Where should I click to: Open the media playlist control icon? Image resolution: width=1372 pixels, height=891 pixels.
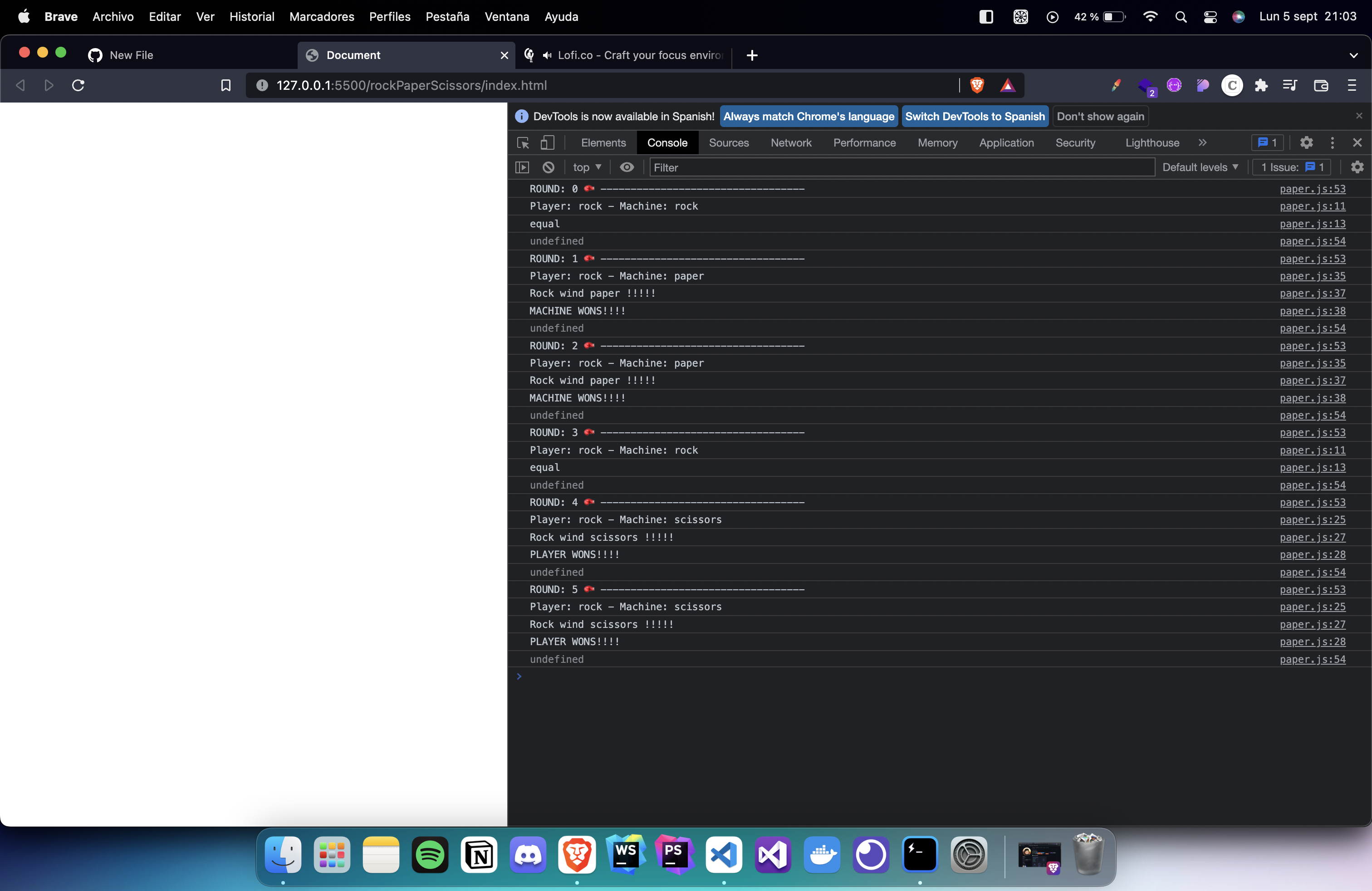tap(1289, 86)
